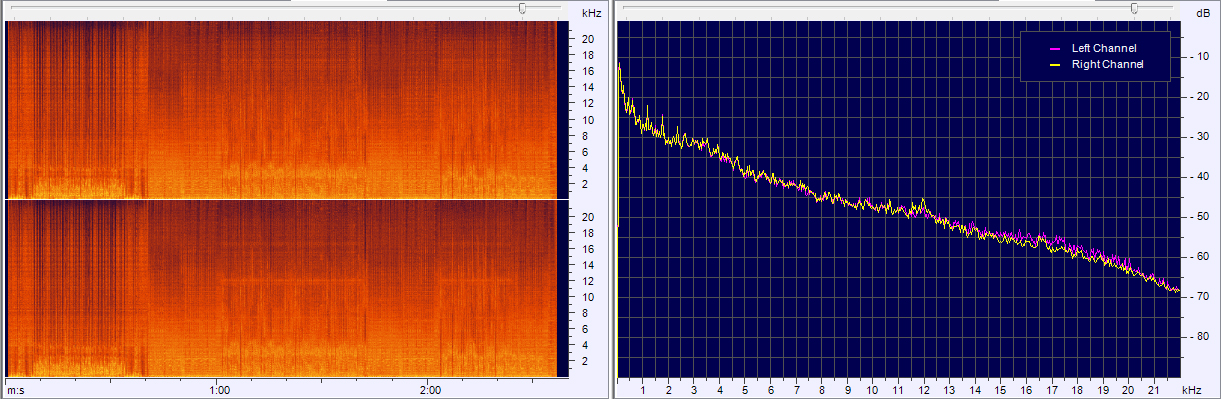Click the 1:00 time marker
The height and width of the screenshot is (399, 1221).
pos(220,389)
